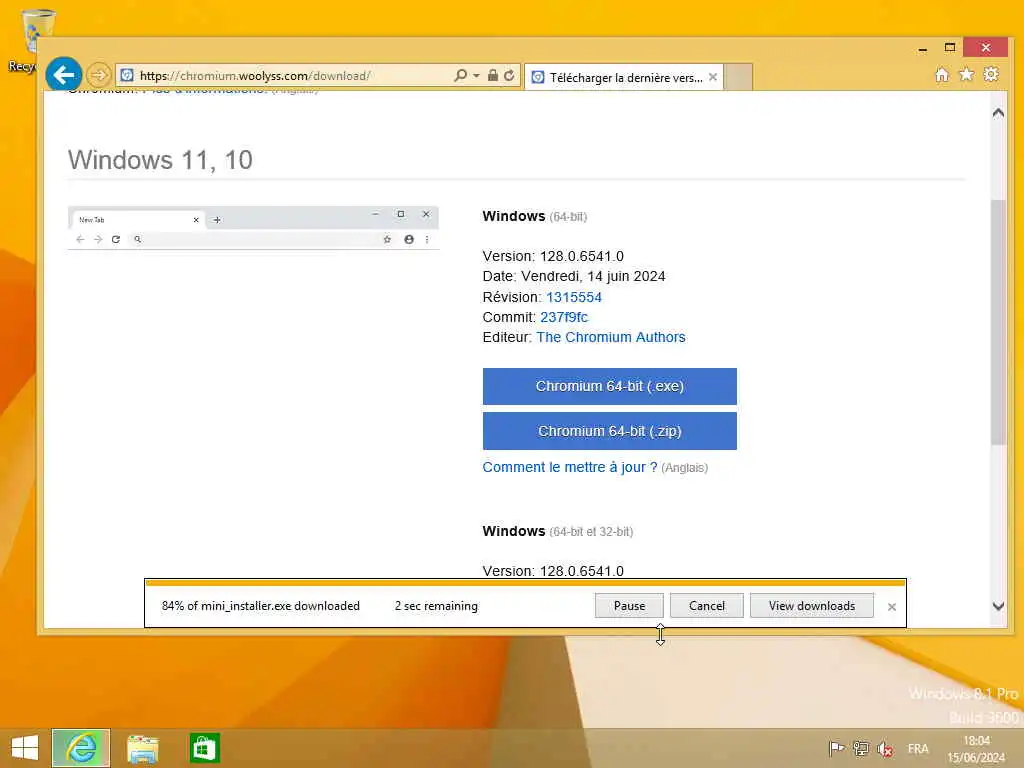Click the security lock icon in address bar

click(493, 76)
